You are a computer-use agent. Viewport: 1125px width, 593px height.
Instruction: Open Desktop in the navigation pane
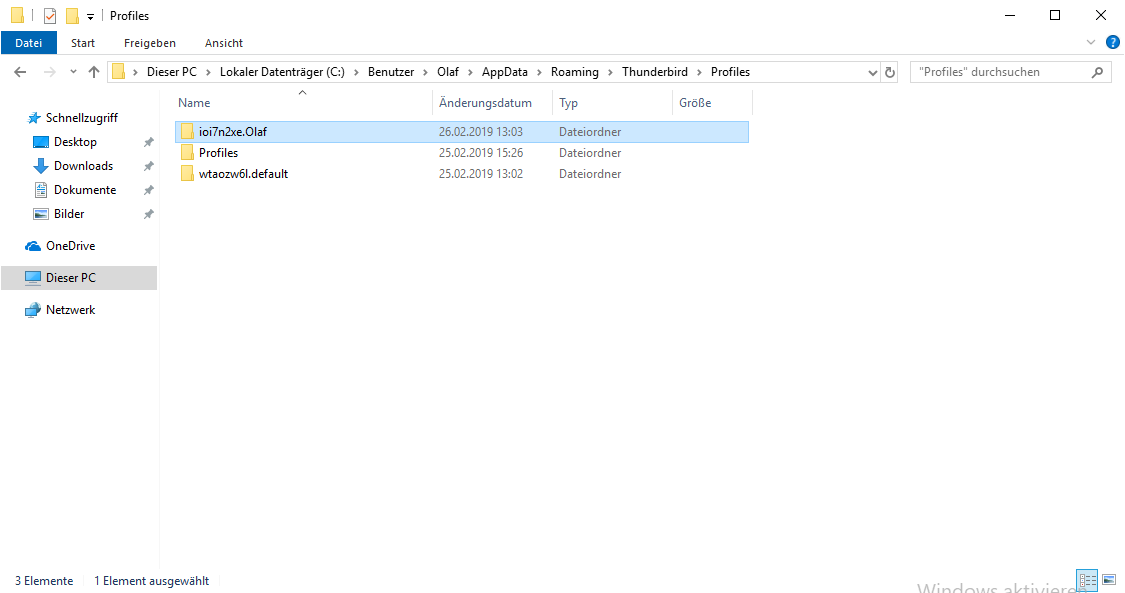75,142
